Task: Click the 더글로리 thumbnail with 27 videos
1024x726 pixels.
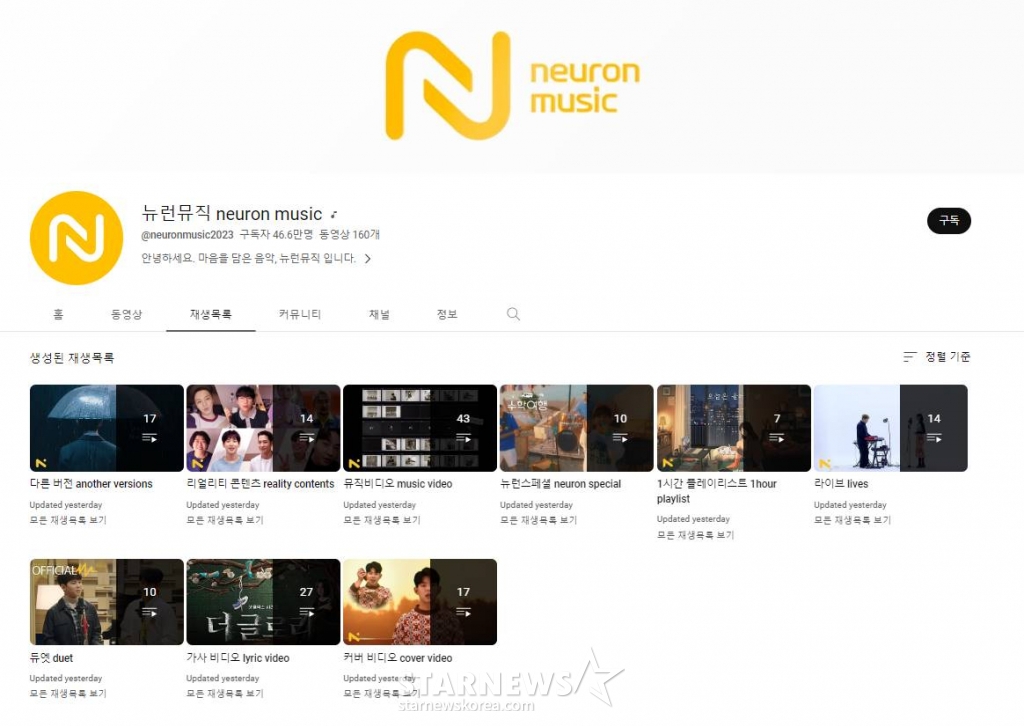Action: 263,601
